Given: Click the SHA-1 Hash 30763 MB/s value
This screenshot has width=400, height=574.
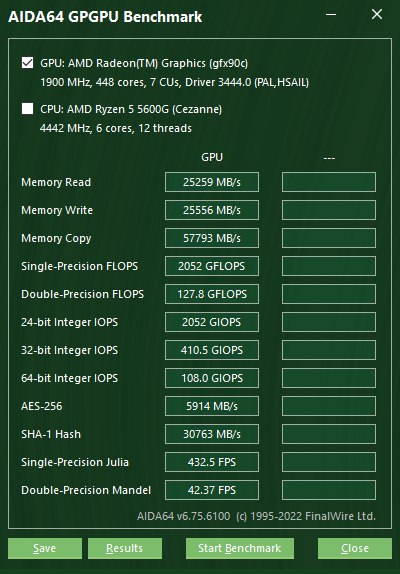Looking at the screenshot, I should [x=212, y=434].
